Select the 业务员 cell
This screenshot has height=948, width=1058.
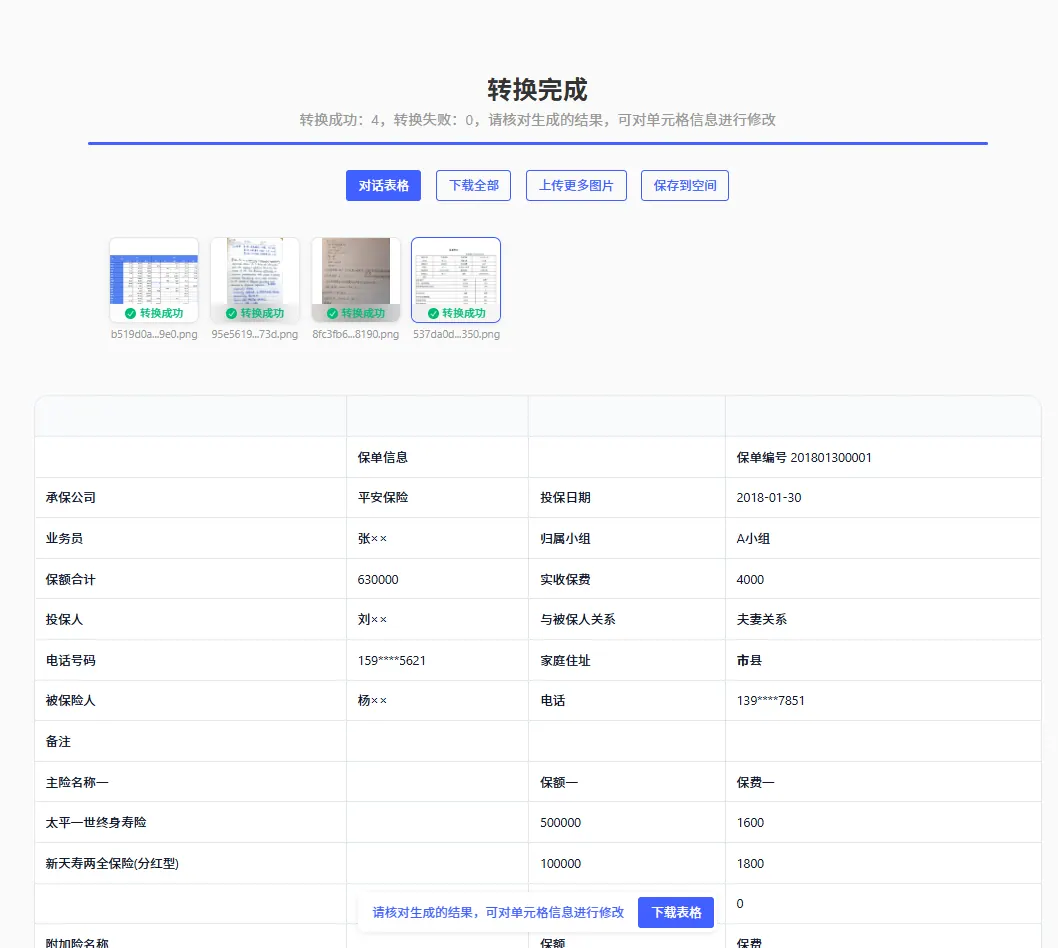tap(191, 538)
